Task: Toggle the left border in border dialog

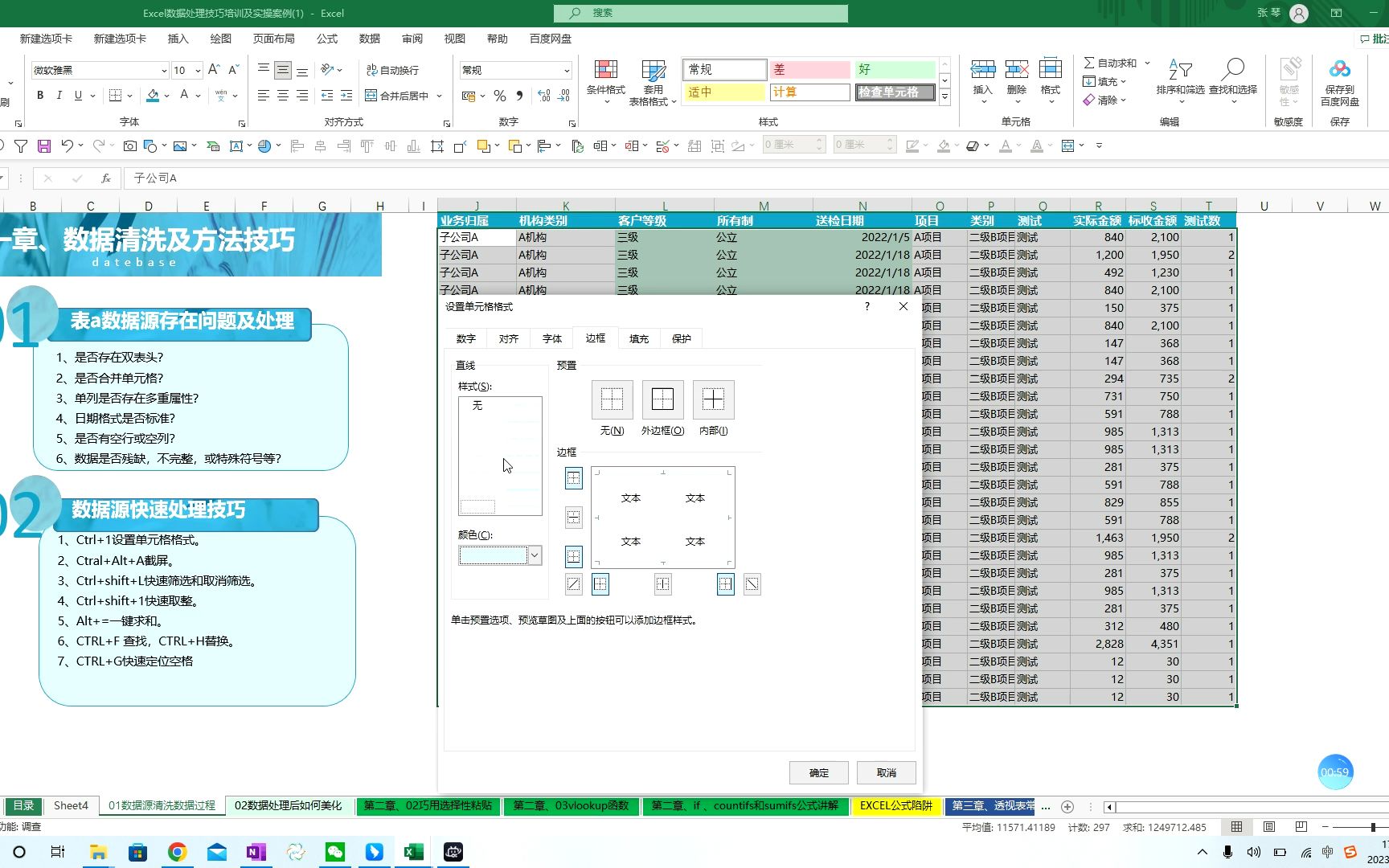Action: (600, 584)
